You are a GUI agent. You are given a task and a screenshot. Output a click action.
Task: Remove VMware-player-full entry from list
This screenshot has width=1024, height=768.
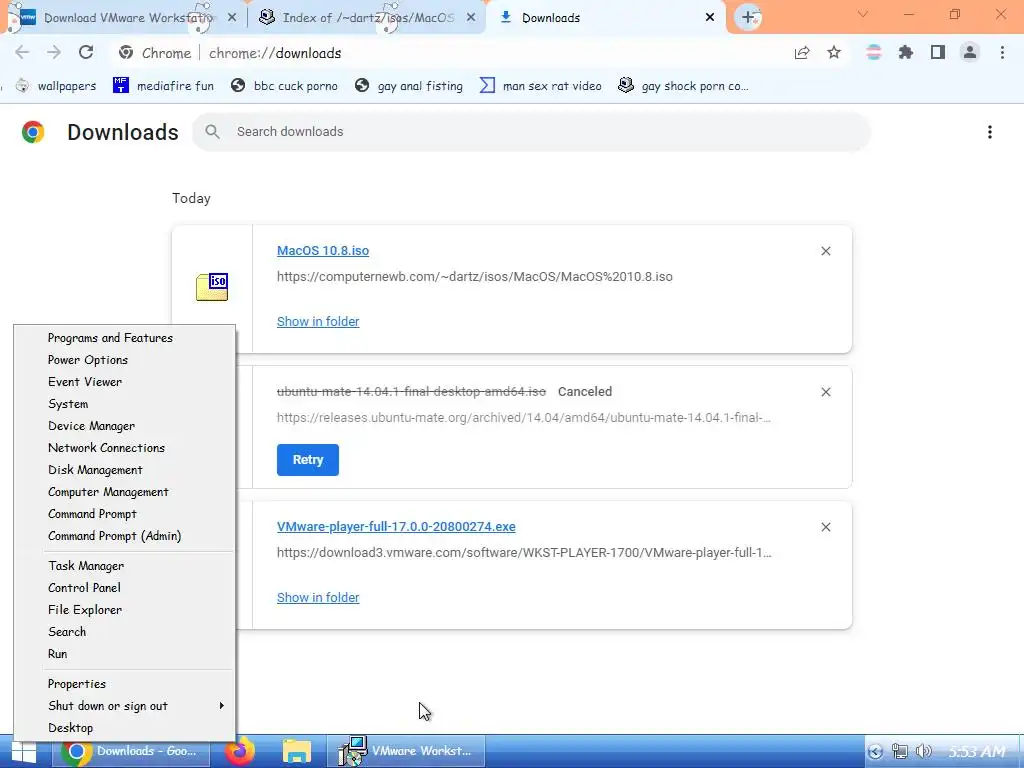[x=826, y=527]
